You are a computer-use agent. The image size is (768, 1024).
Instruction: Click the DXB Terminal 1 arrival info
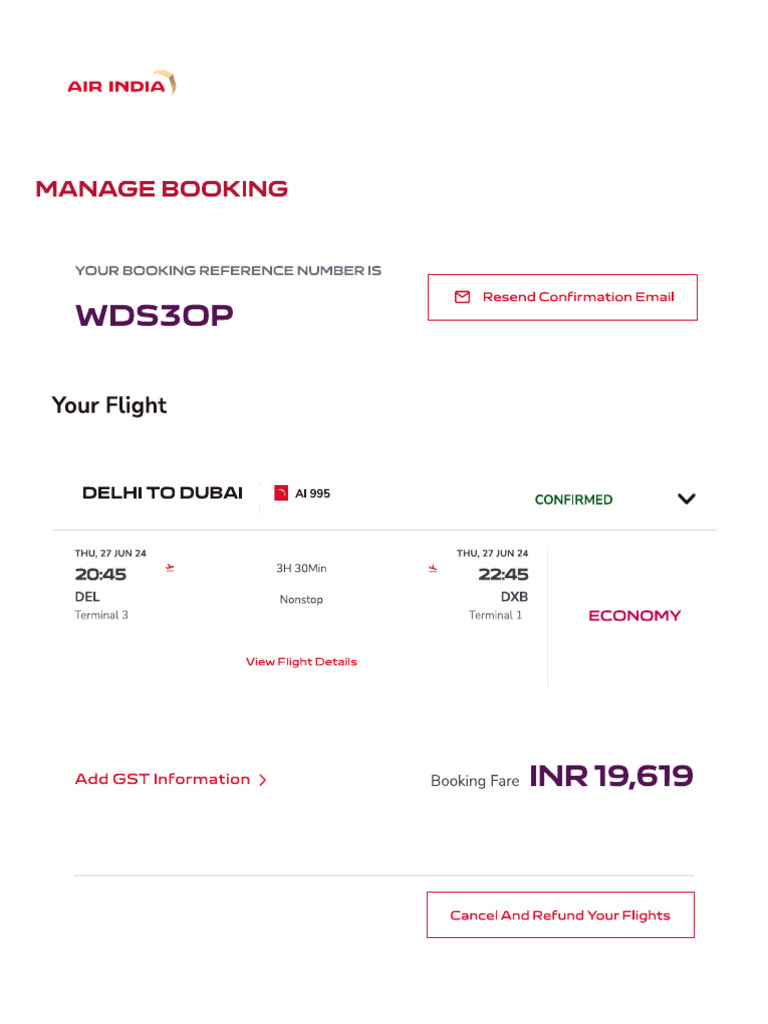click(500, 606)
